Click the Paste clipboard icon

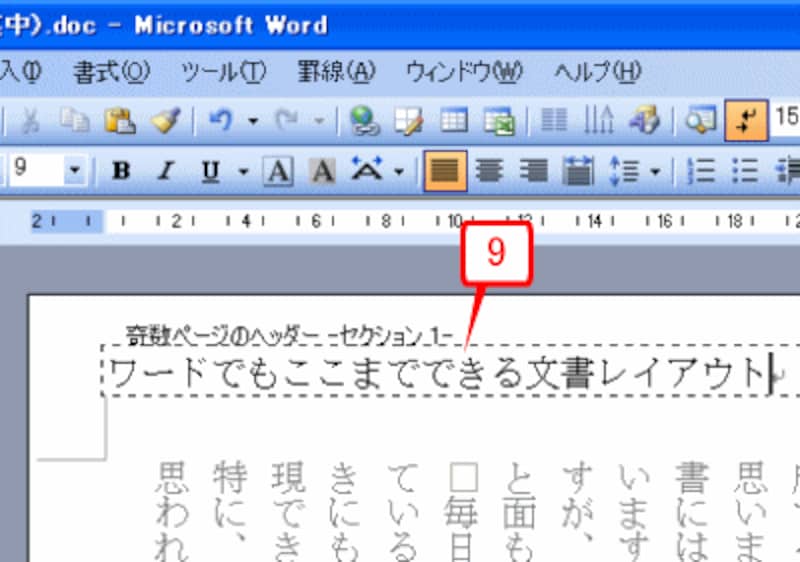point(119,121)
